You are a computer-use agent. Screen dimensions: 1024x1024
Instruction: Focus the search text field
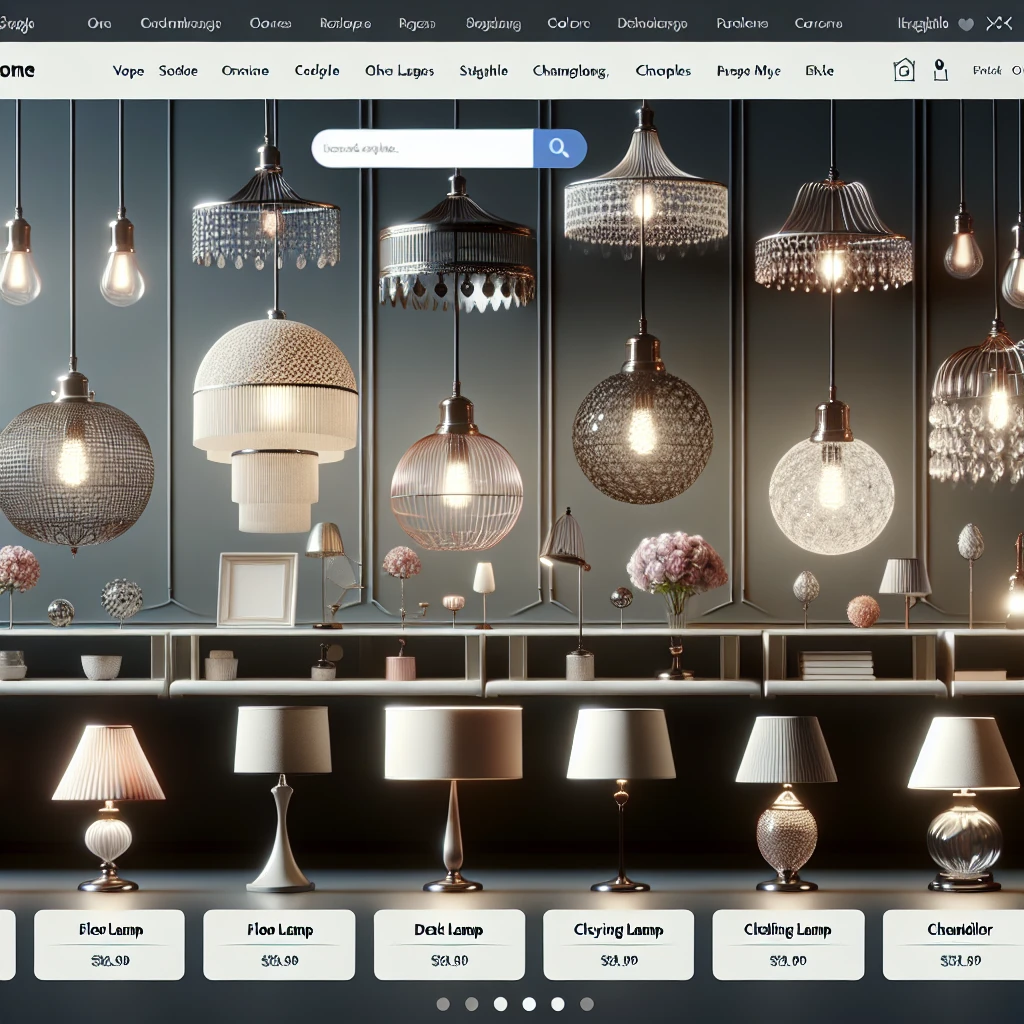click(x=422, y=149)
